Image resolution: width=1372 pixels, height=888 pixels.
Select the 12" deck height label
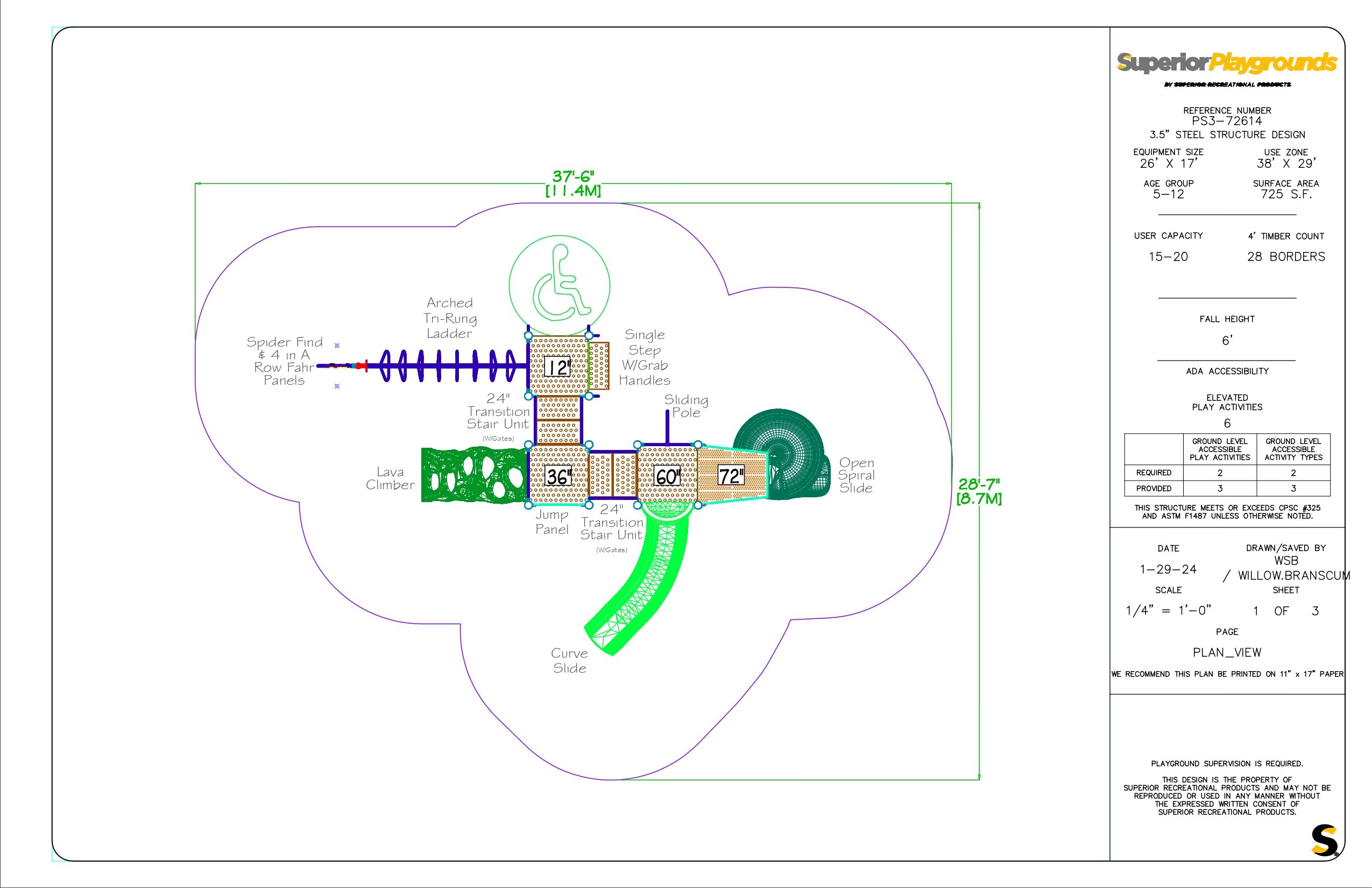[558, 367]
